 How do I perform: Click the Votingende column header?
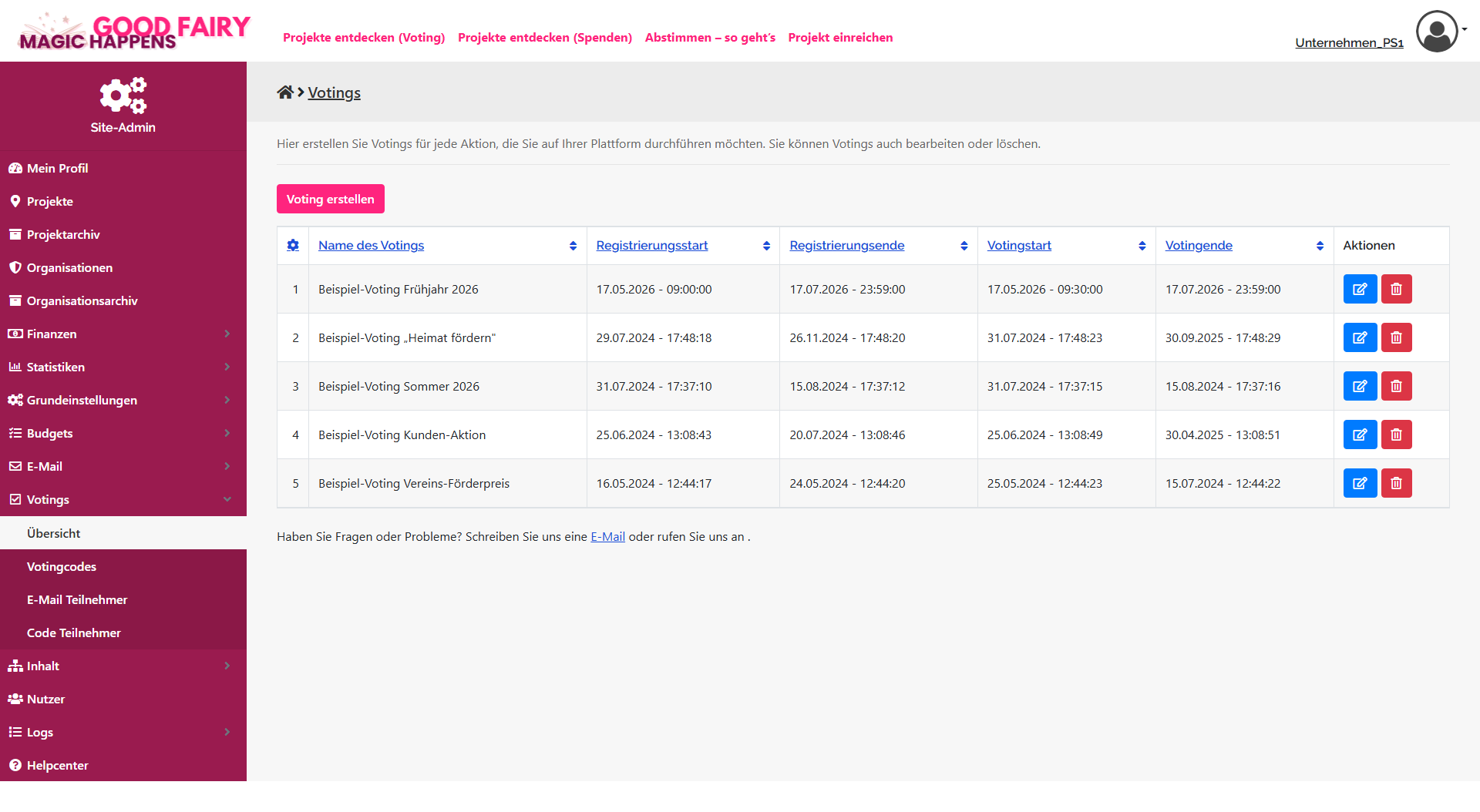point(1199,245)
